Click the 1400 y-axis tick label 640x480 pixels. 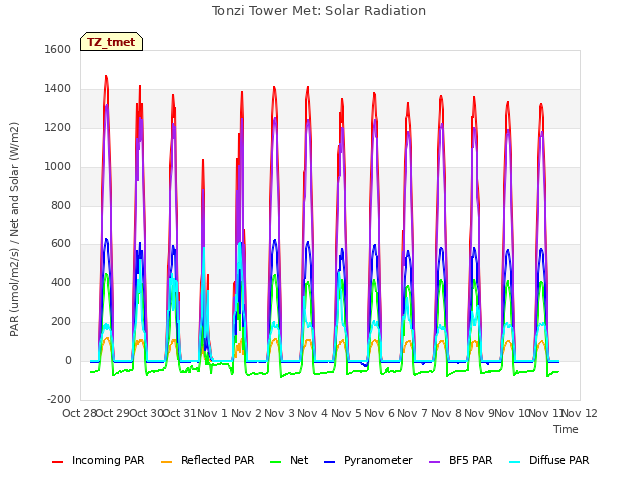coord(58,89)
